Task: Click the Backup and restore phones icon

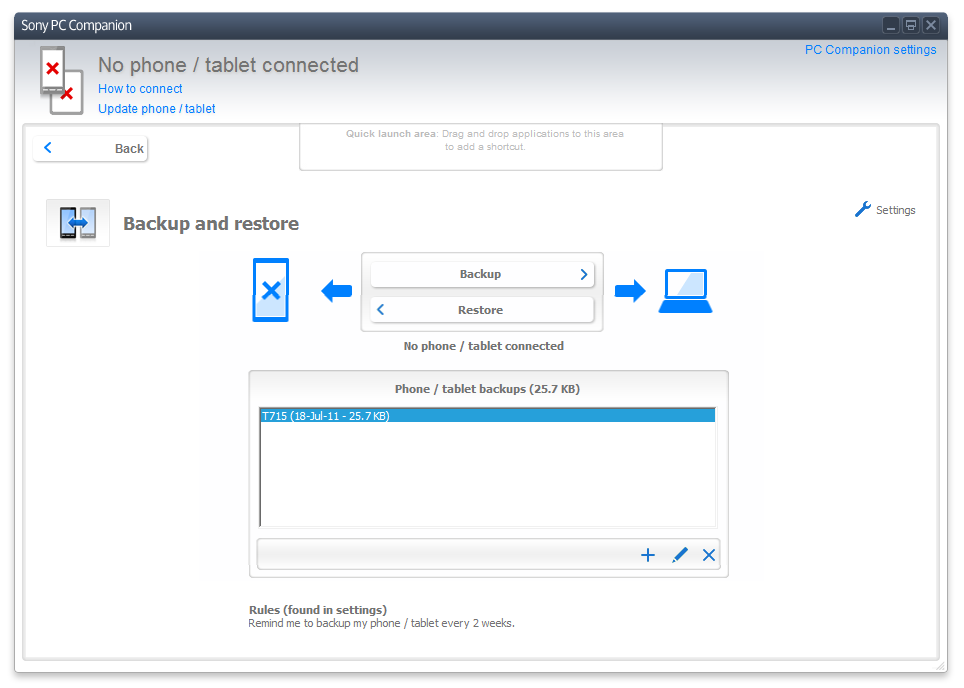Action: (78, 223)
